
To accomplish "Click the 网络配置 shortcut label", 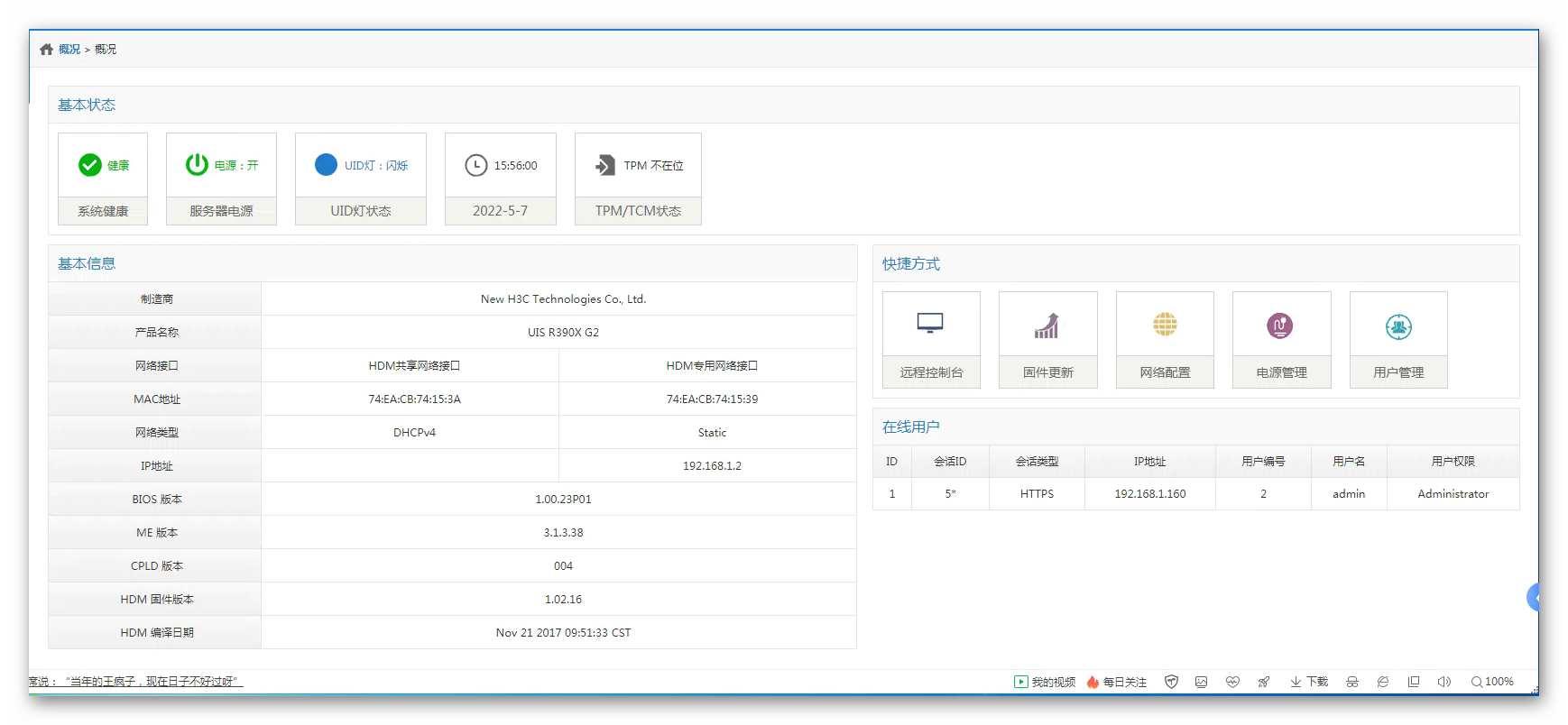I will 1165,372.
